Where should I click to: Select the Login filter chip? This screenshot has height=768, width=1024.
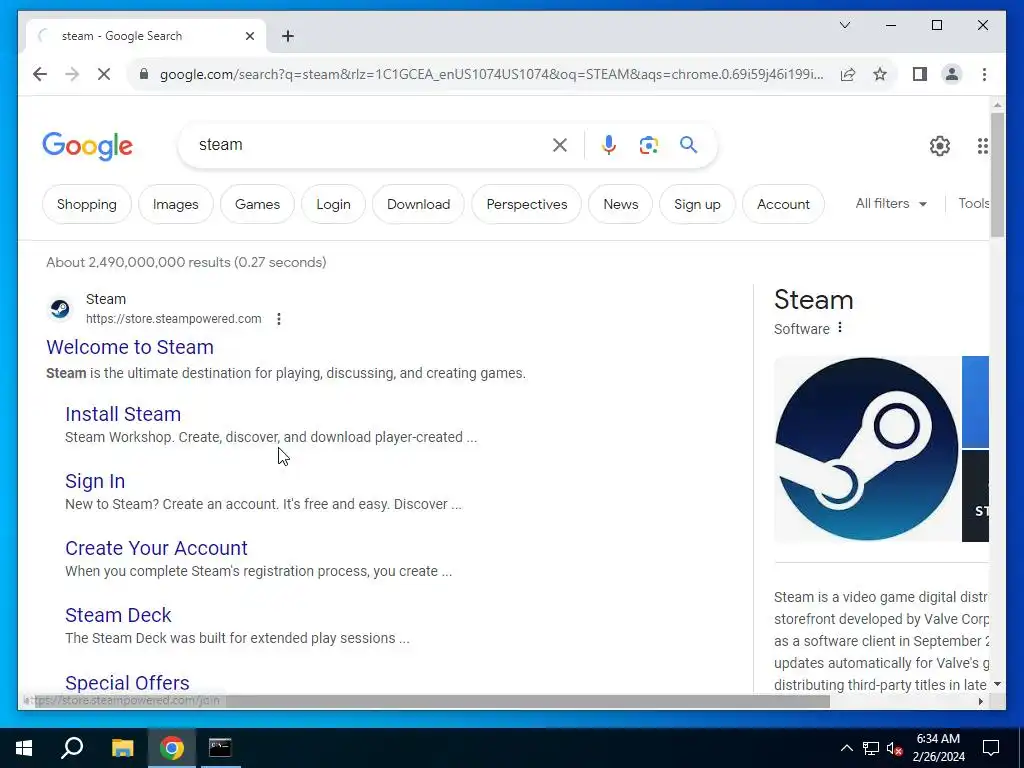(x=333, y=204)
